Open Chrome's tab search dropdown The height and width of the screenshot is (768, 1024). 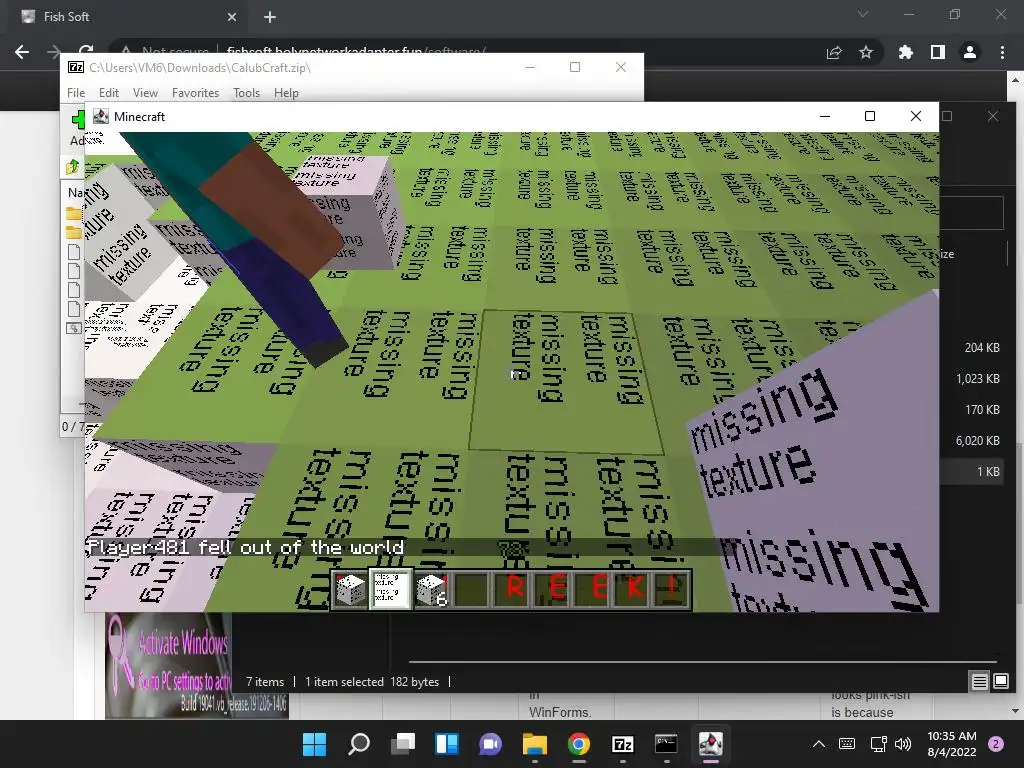(863, 14)
